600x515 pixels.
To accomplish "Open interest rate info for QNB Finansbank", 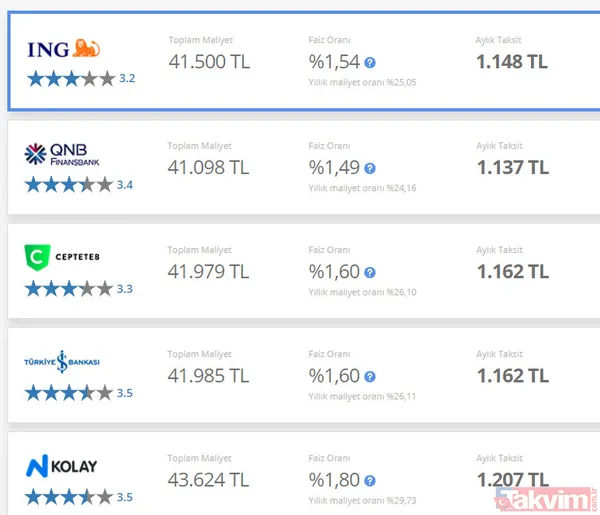I will 370,168.
